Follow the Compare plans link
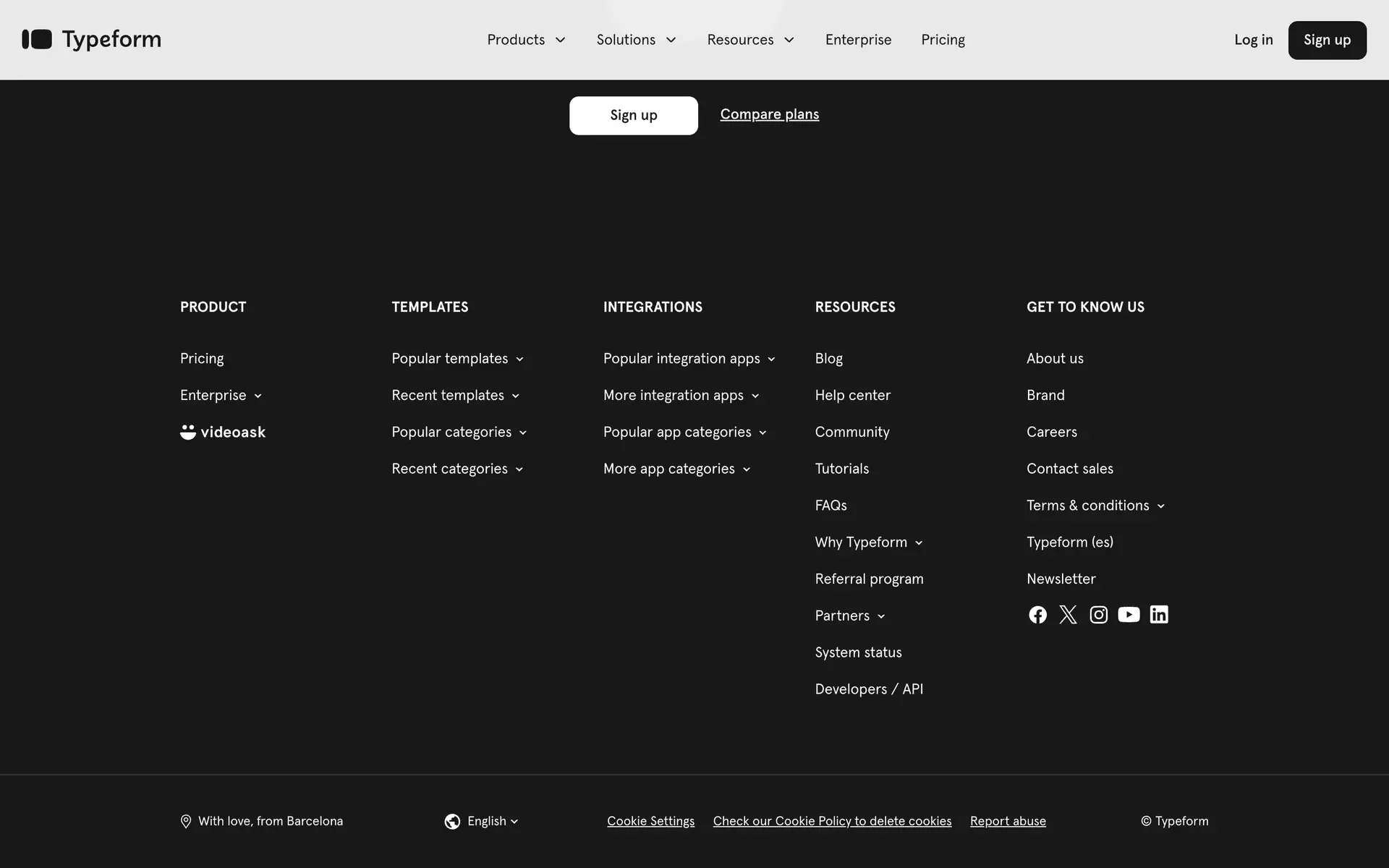Screen dimensions: 1389x868 [x=769, y=114]
